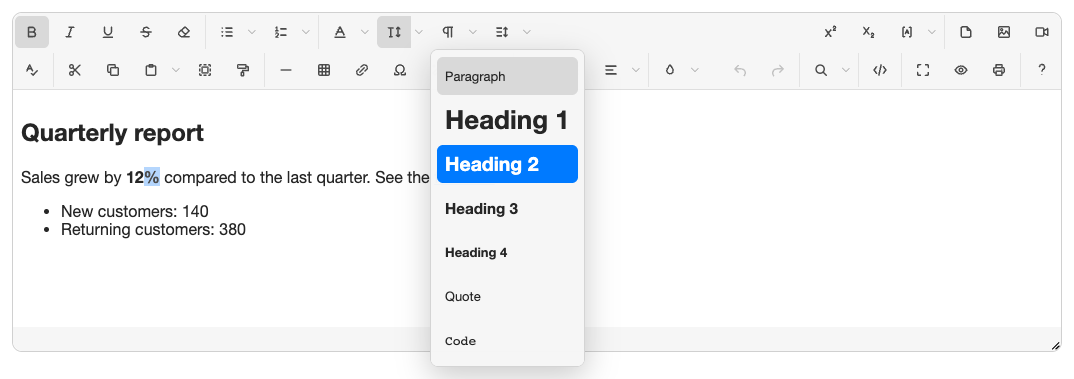1074x379 pixels.
Task: Insert an image with the image icon
Action: [x=1004, y=32]
